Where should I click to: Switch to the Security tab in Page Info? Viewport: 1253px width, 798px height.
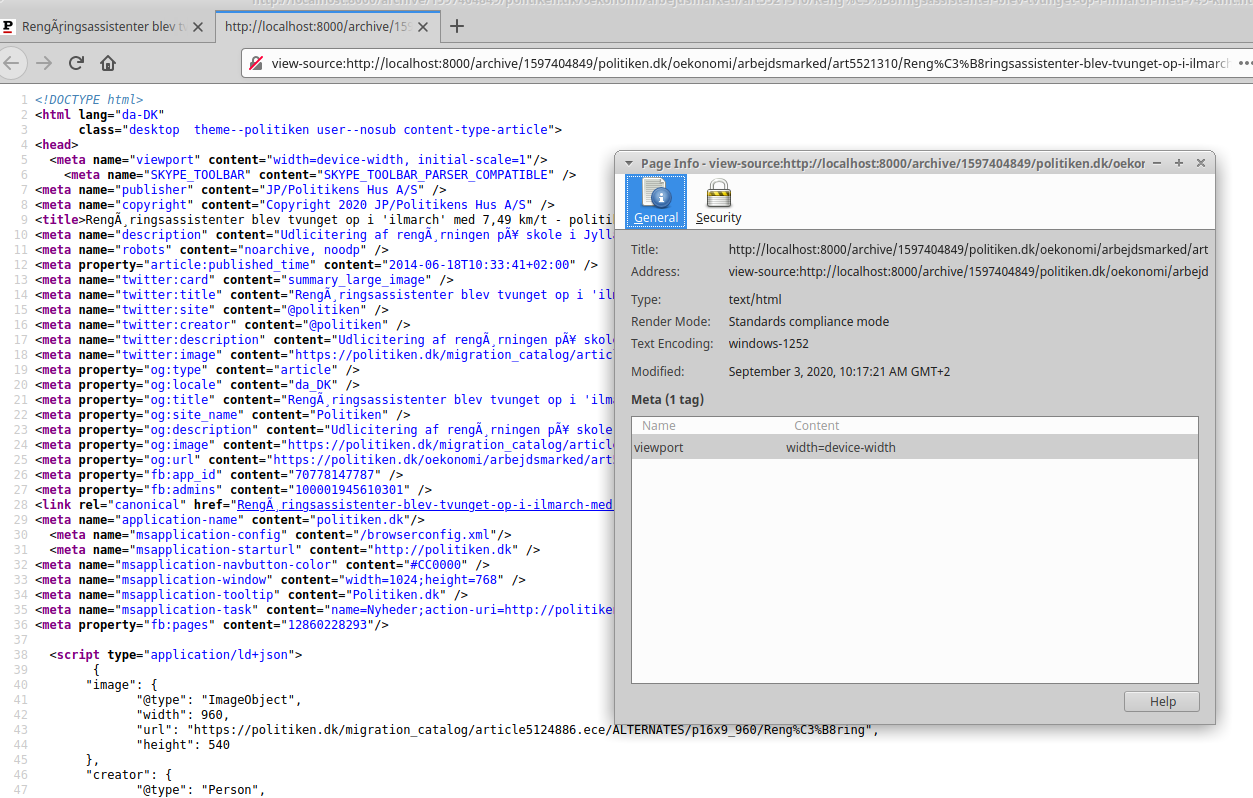tap(718, 201)
